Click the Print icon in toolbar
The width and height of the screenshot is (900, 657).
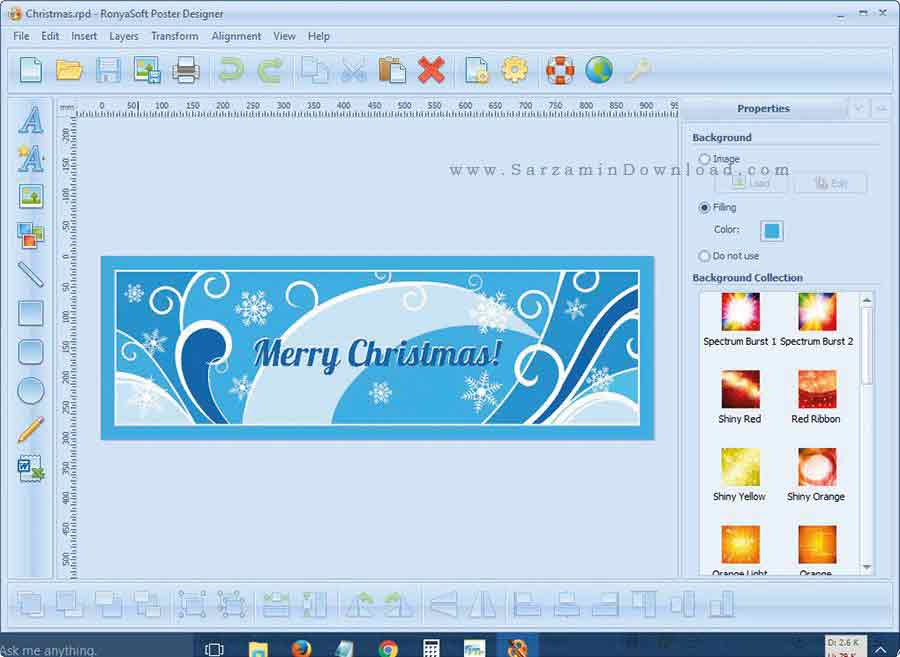click(x=186, y=70)
